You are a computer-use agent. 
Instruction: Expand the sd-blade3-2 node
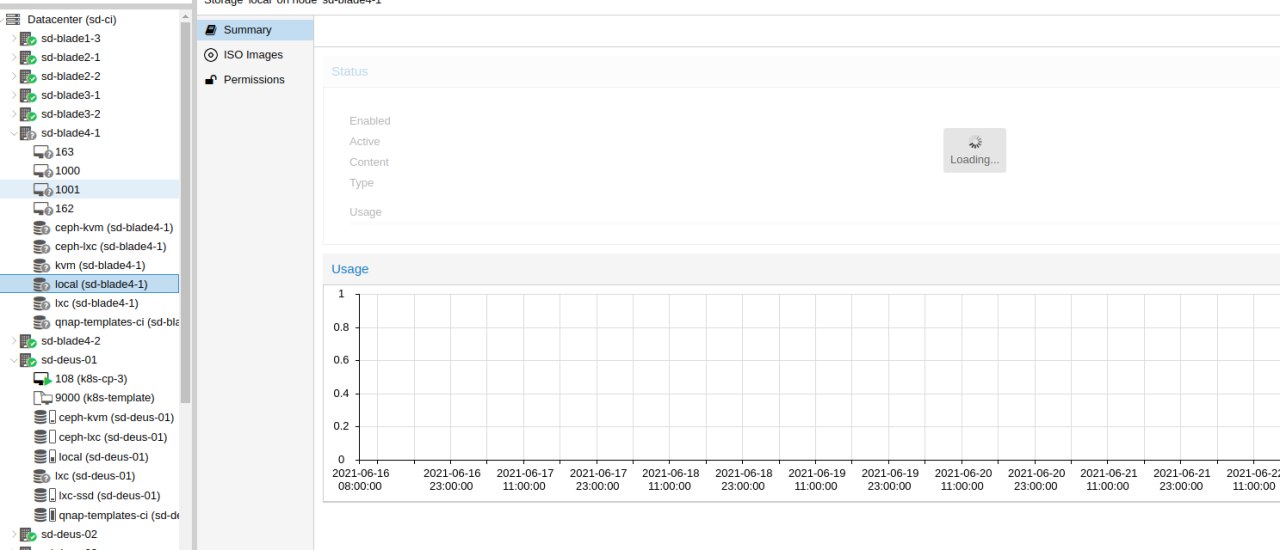click(x=13, y=114)
